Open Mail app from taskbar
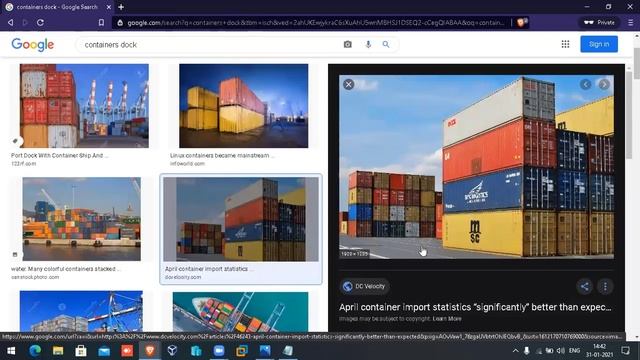Viewport: 640px width, 360px height. (104, 351)
